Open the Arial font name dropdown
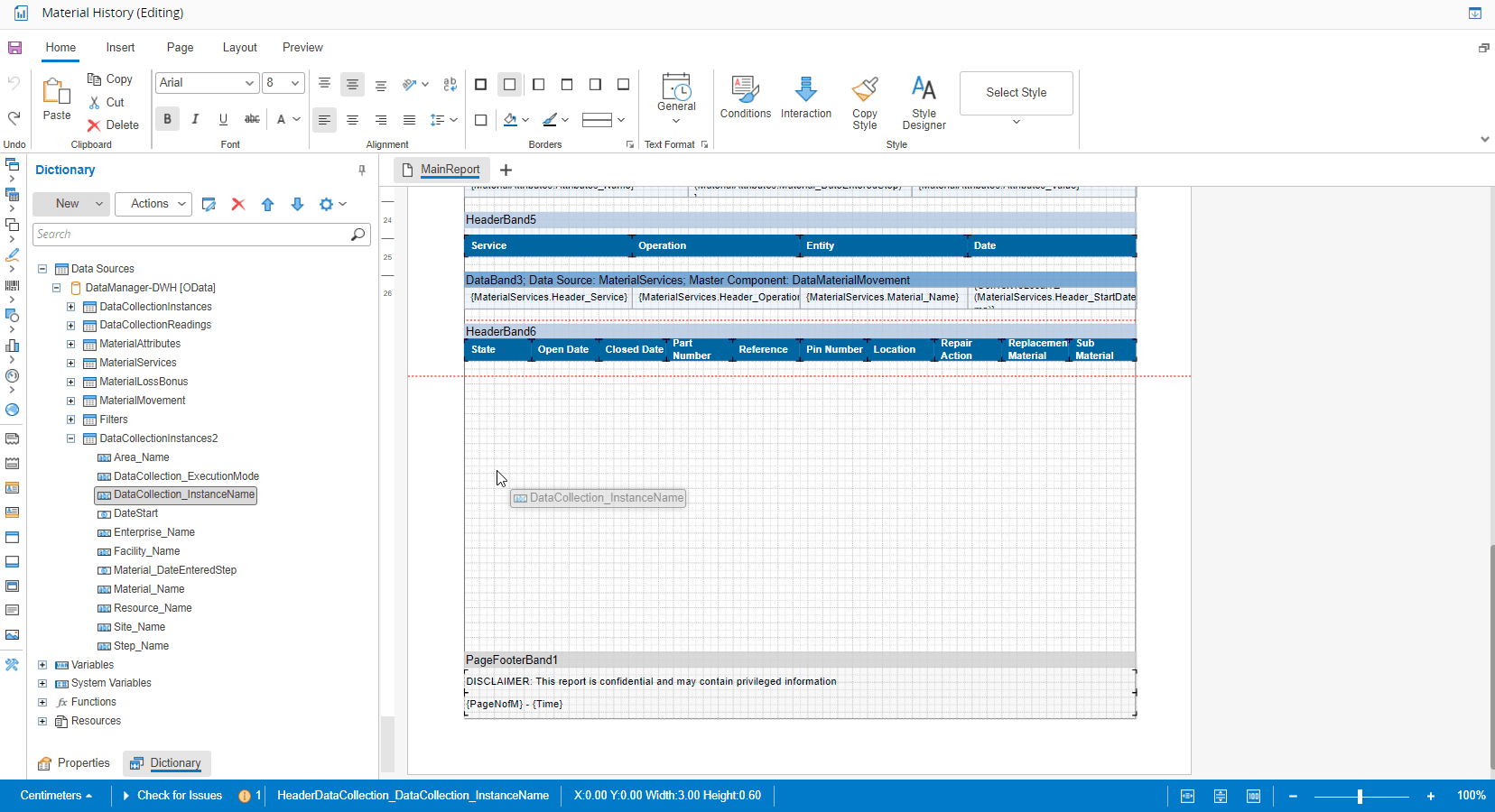The height and width of the screenshot is (812, 1495). [207, 83]
